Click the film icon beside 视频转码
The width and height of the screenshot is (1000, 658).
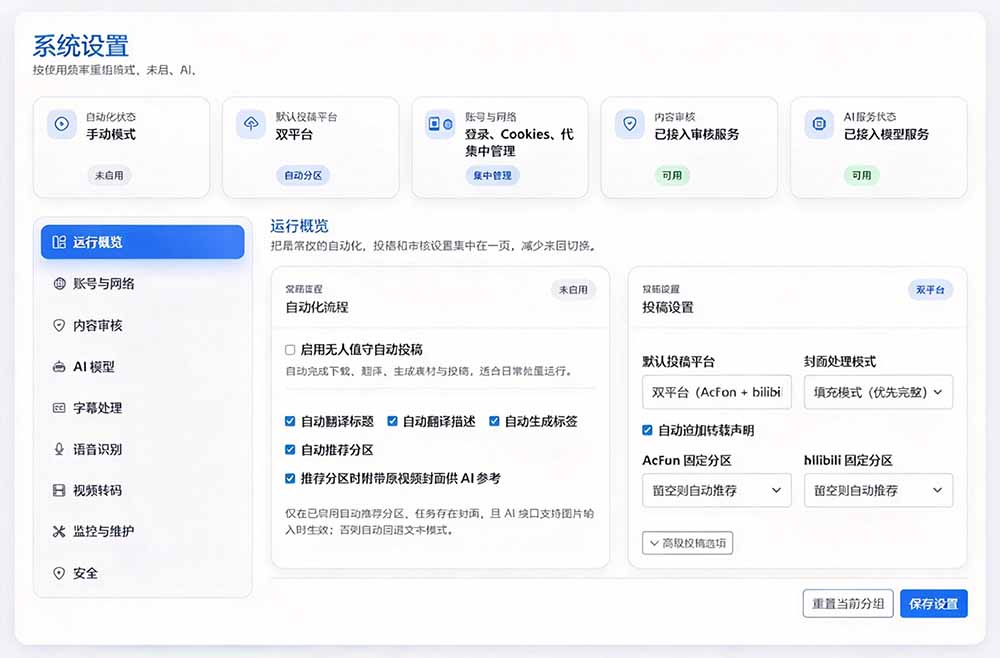[x=59, y=490]
